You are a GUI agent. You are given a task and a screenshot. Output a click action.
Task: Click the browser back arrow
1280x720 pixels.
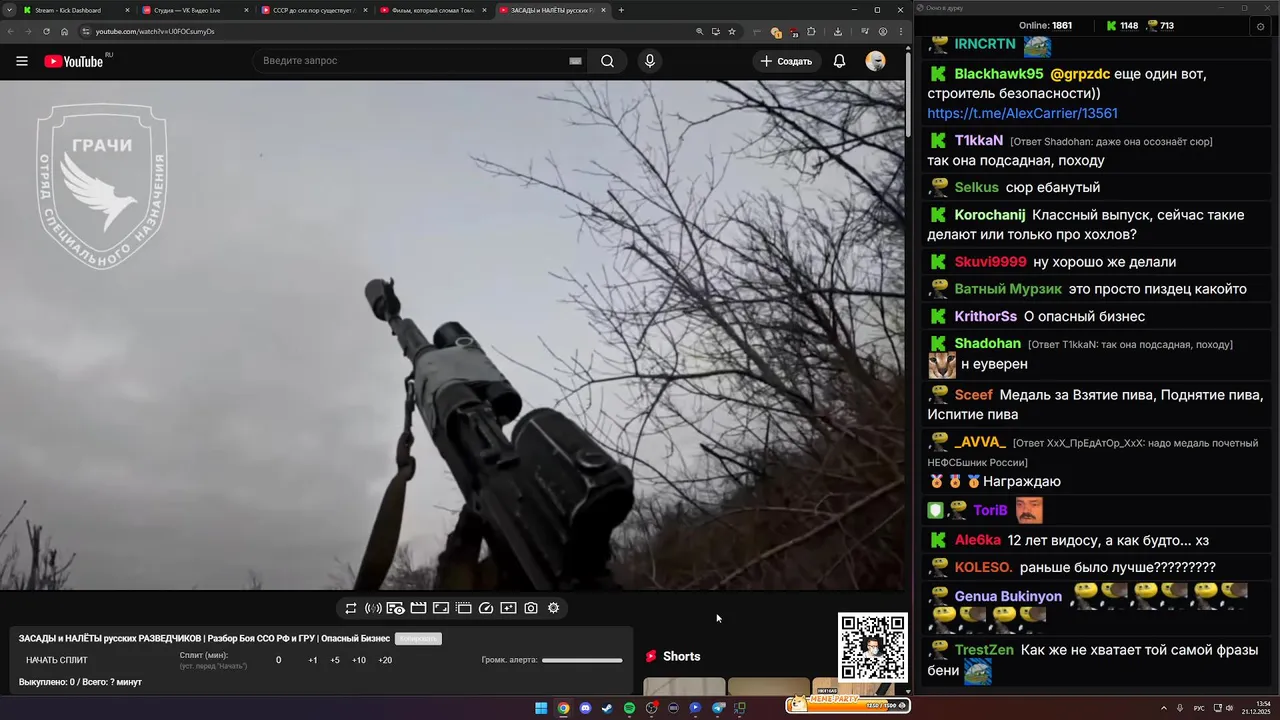(x=10, y=31)
